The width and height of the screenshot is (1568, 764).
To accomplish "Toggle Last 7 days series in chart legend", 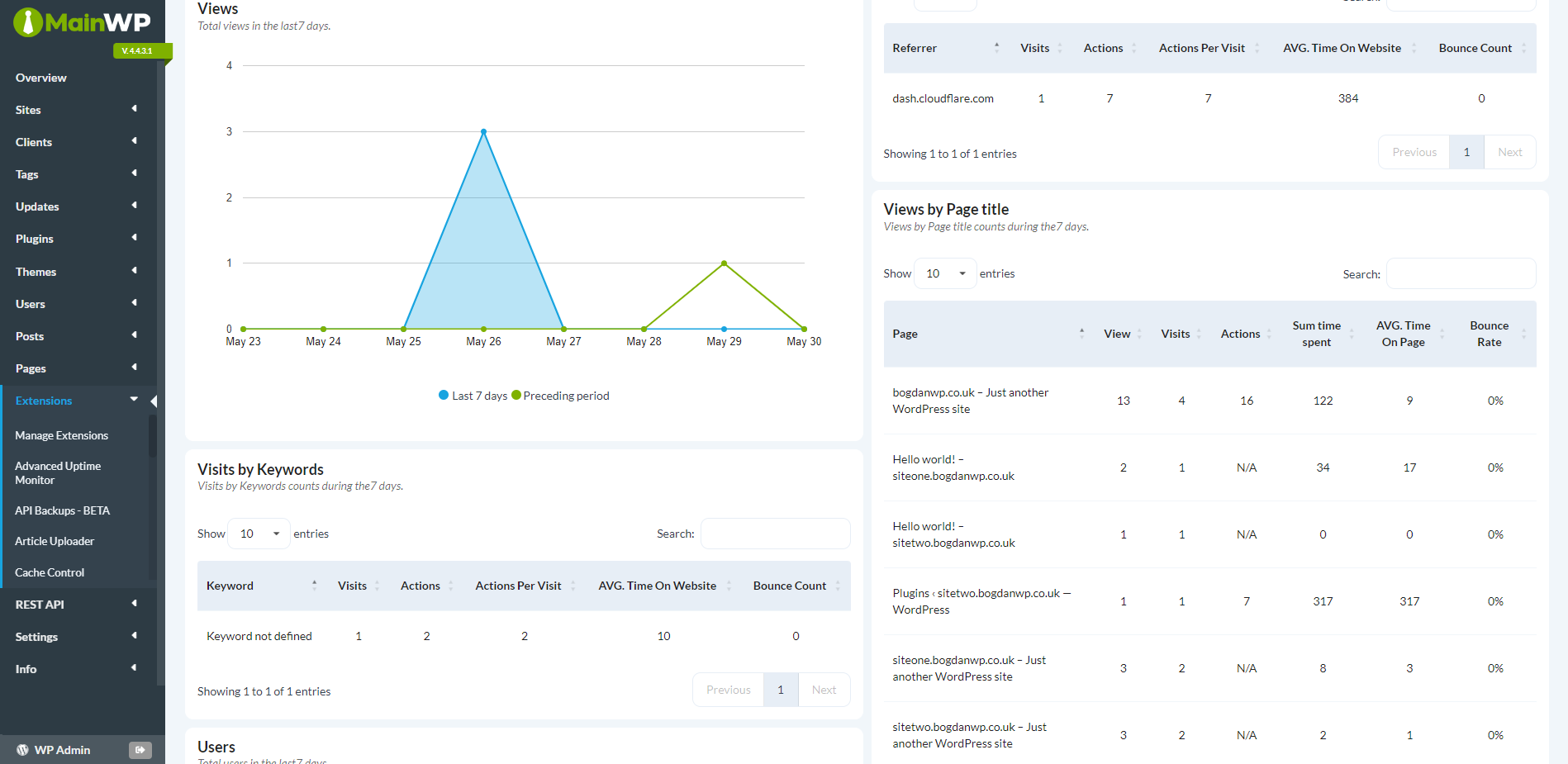I will tap(473, 396).
